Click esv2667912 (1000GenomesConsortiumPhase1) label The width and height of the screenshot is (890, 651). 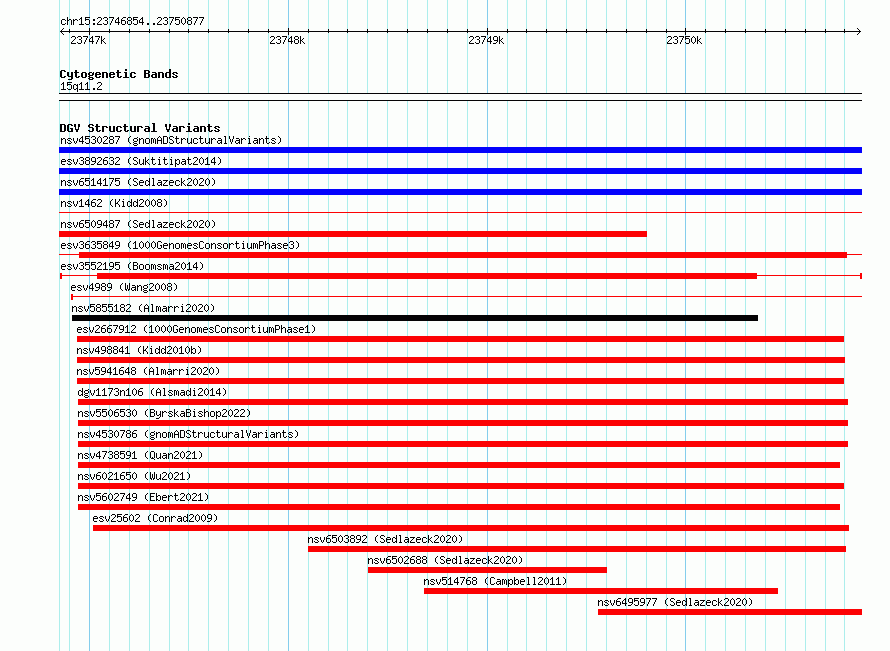coord(196,329)
